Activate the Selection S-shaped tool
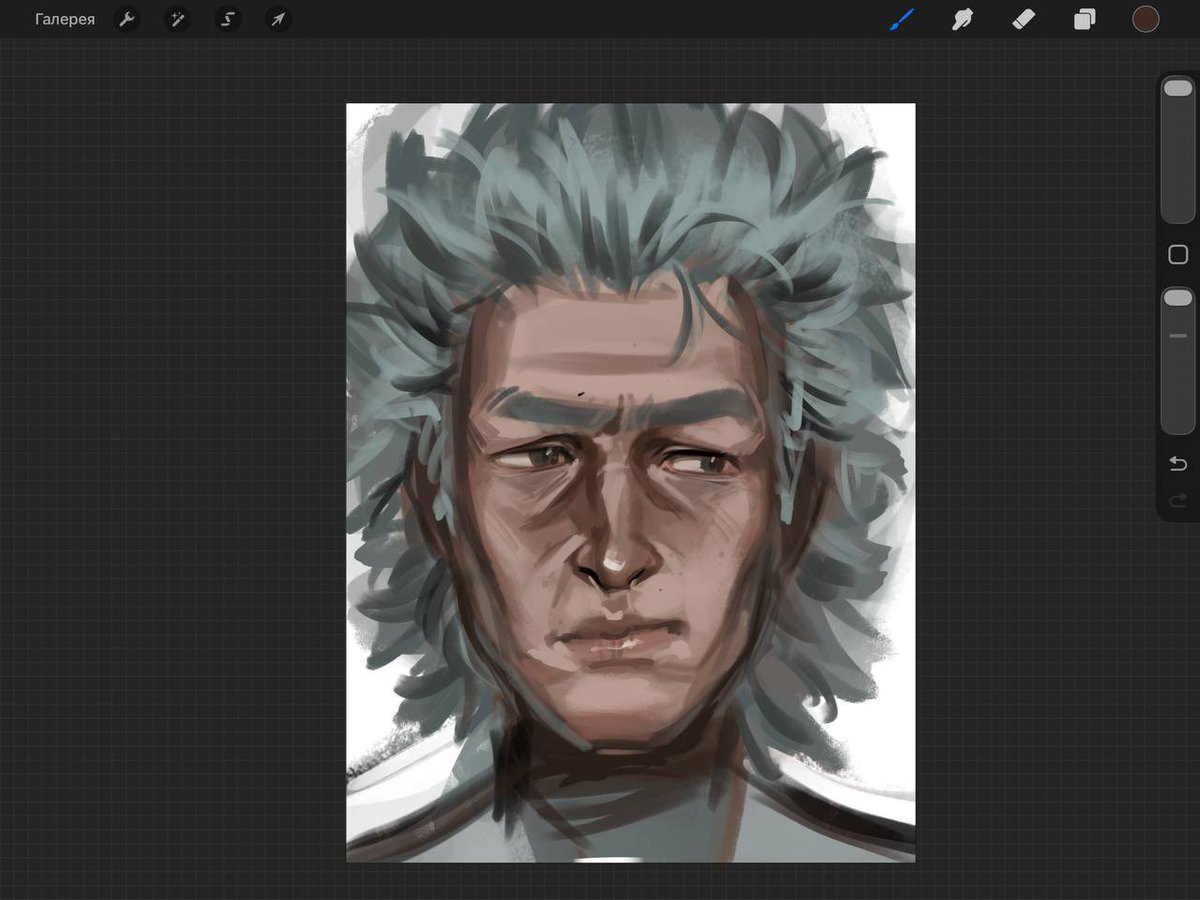1200x900 pixels. (228, 19)
